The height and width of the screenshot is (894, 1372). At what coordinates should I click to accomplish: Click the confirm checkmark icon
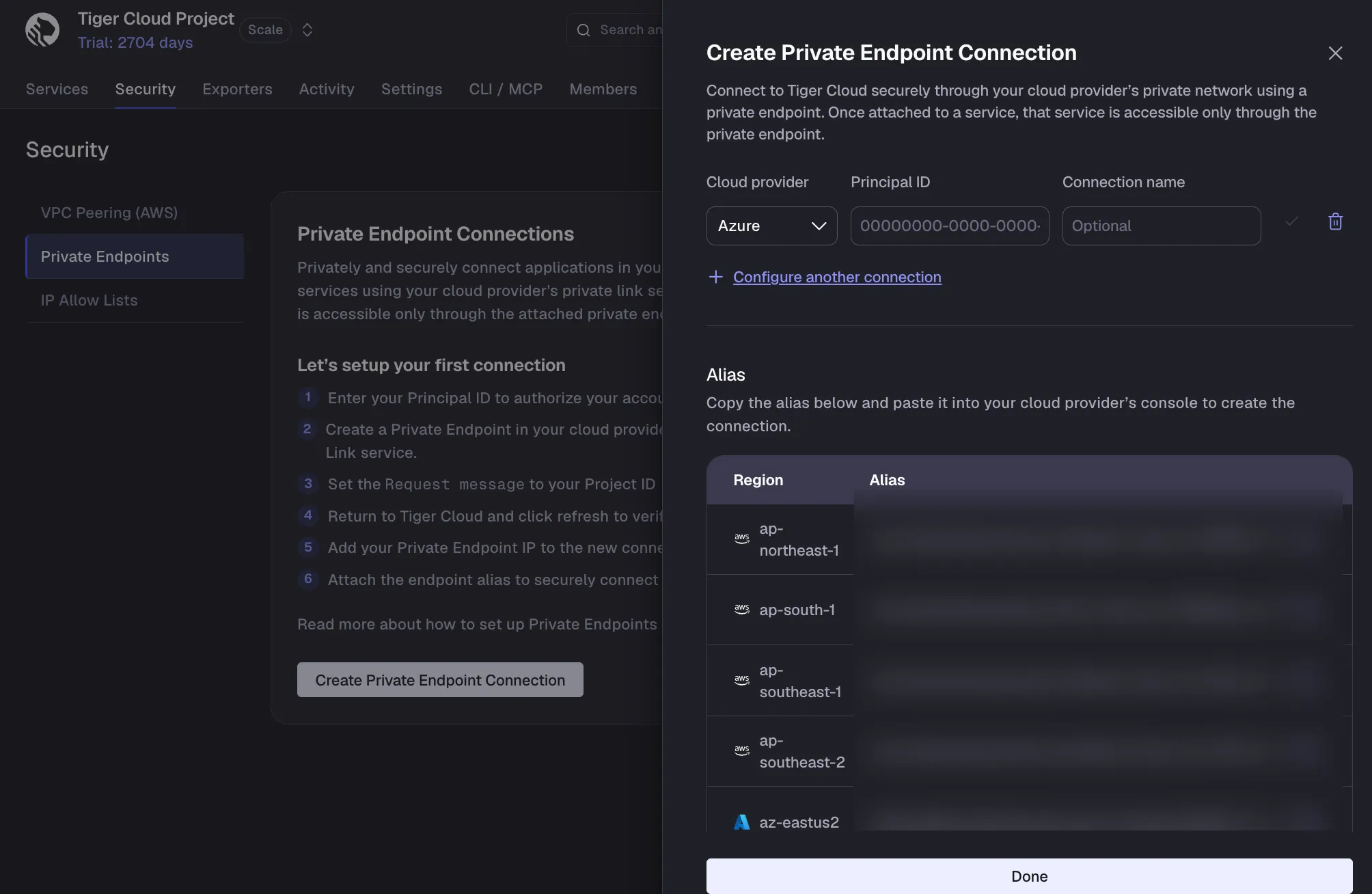(1291, 221)
